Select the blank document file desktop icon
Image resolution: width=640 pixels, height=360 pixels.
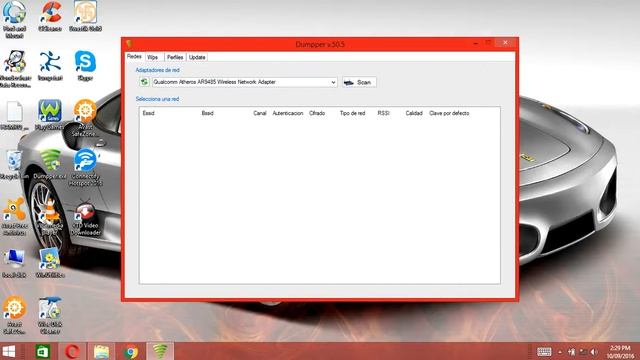coord(14,115)
